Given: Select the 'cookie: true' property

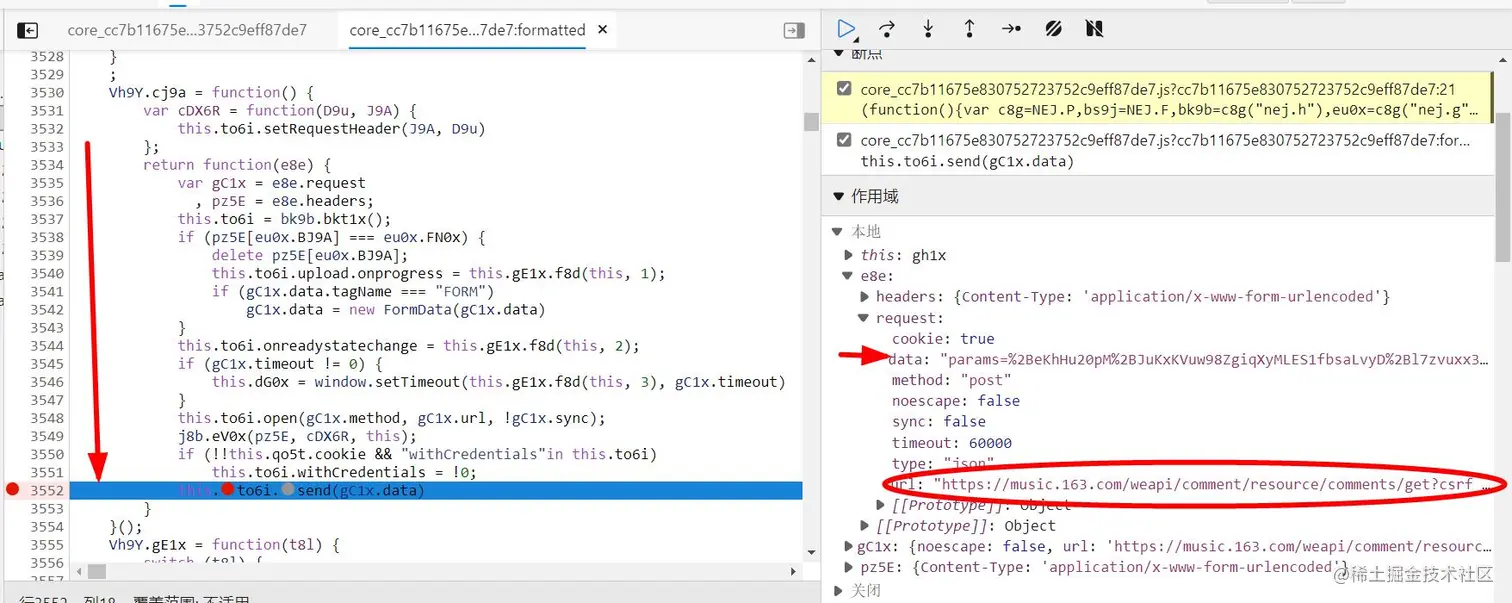Looking at the screenshot, I should (943, 339).
